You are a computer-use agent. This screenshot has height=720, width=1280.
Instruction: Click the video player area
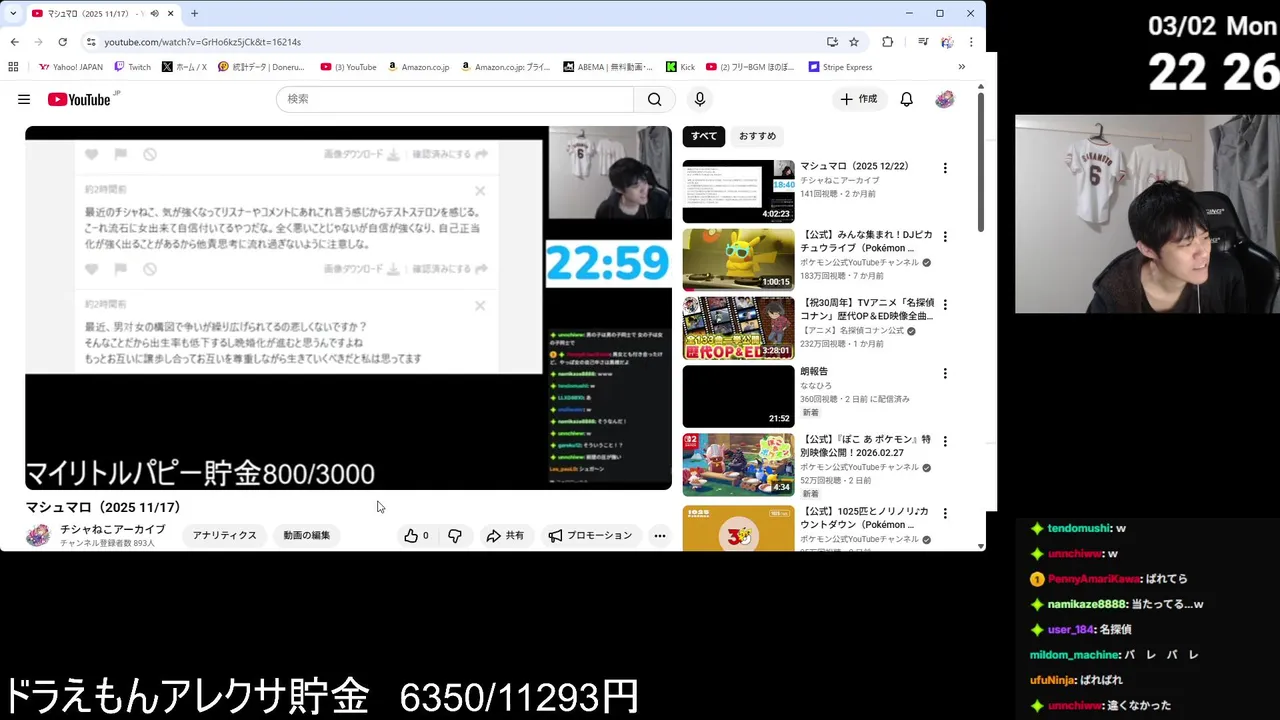348,308
